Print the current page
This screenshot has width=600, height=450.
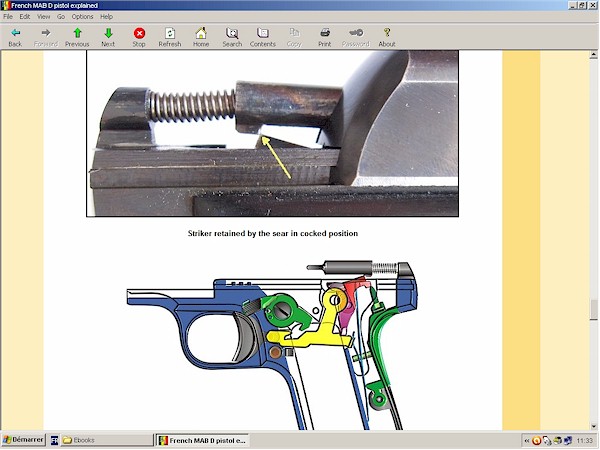tap(324, 38)
